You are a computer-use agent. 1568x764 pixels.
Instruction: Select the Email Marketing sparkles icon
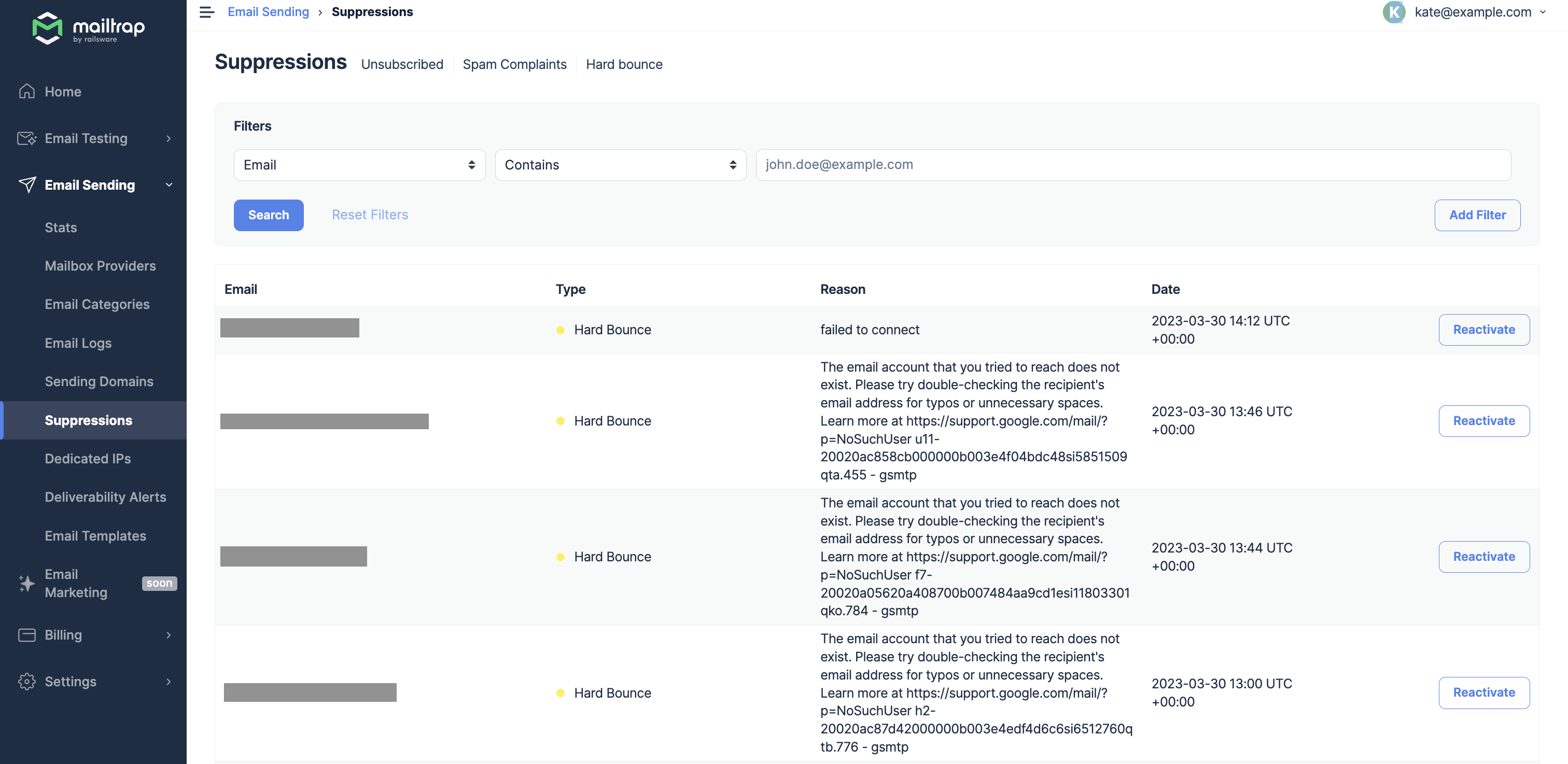pyautogui.click(x=26, y=583)
